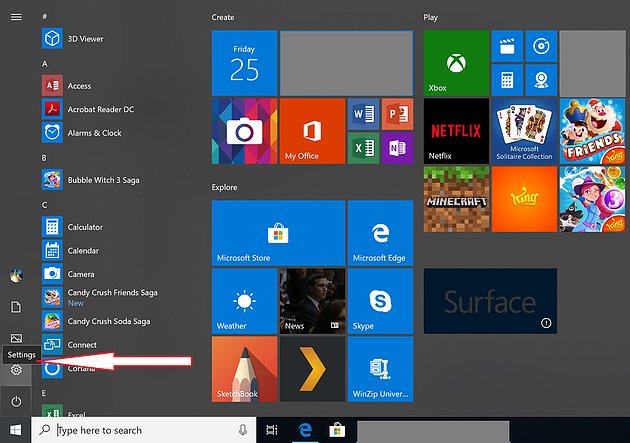
Task: Open the Excel tile
Action: (x=364, y=148)
